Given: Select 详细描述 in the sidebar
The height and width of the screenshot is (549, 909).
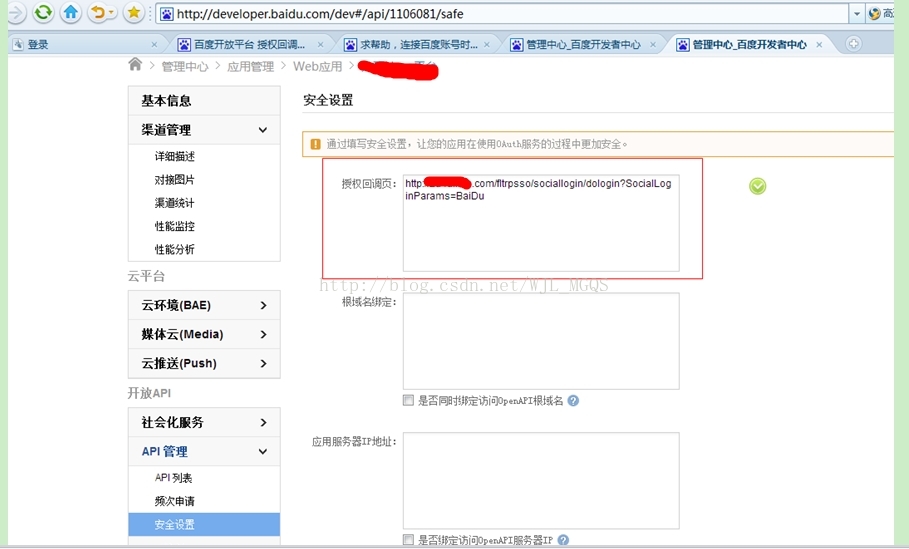Looking at the screenshot, I should (x=174, y=157).
